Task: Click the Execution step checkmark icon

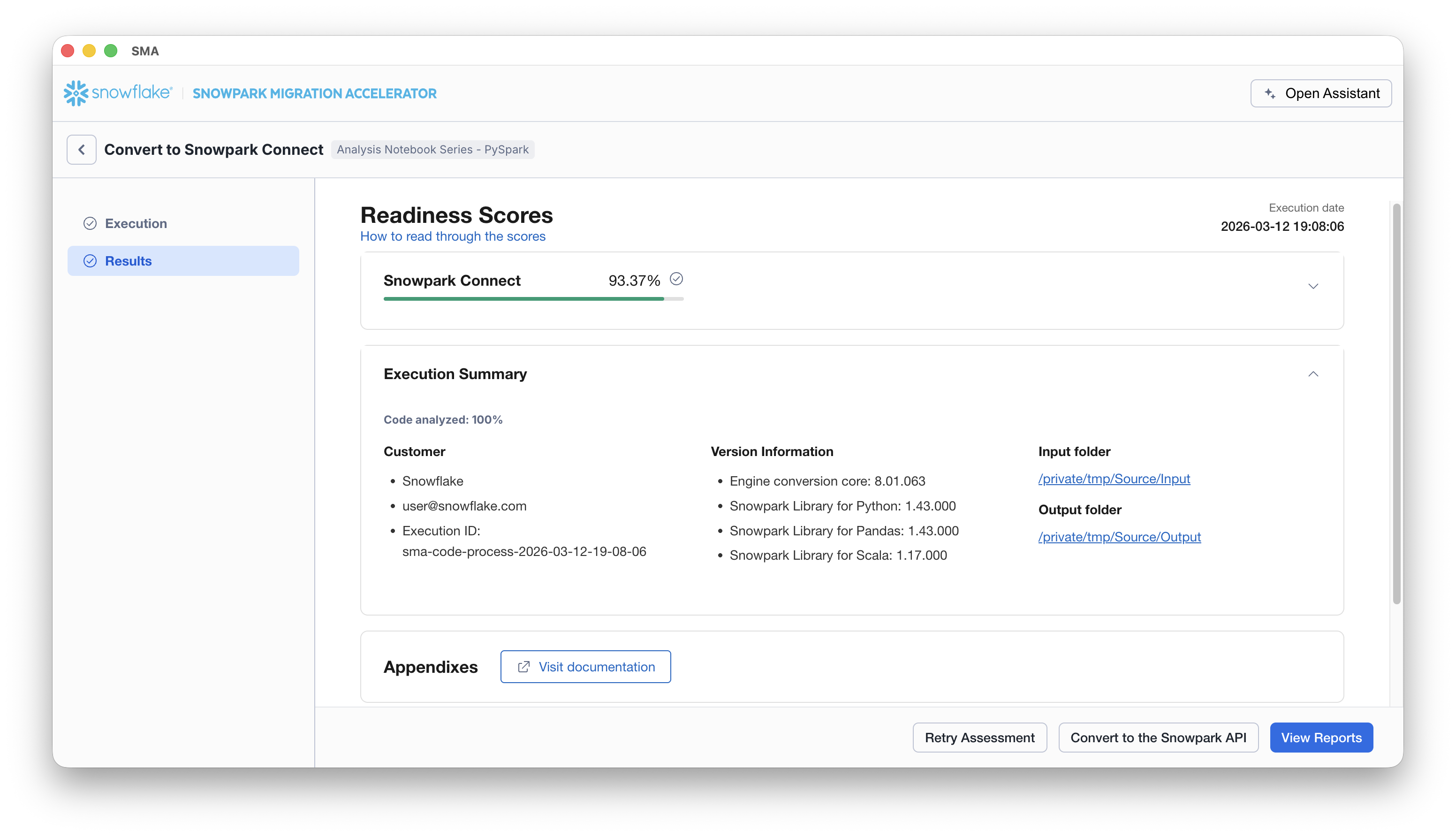Action: (90, 224)
